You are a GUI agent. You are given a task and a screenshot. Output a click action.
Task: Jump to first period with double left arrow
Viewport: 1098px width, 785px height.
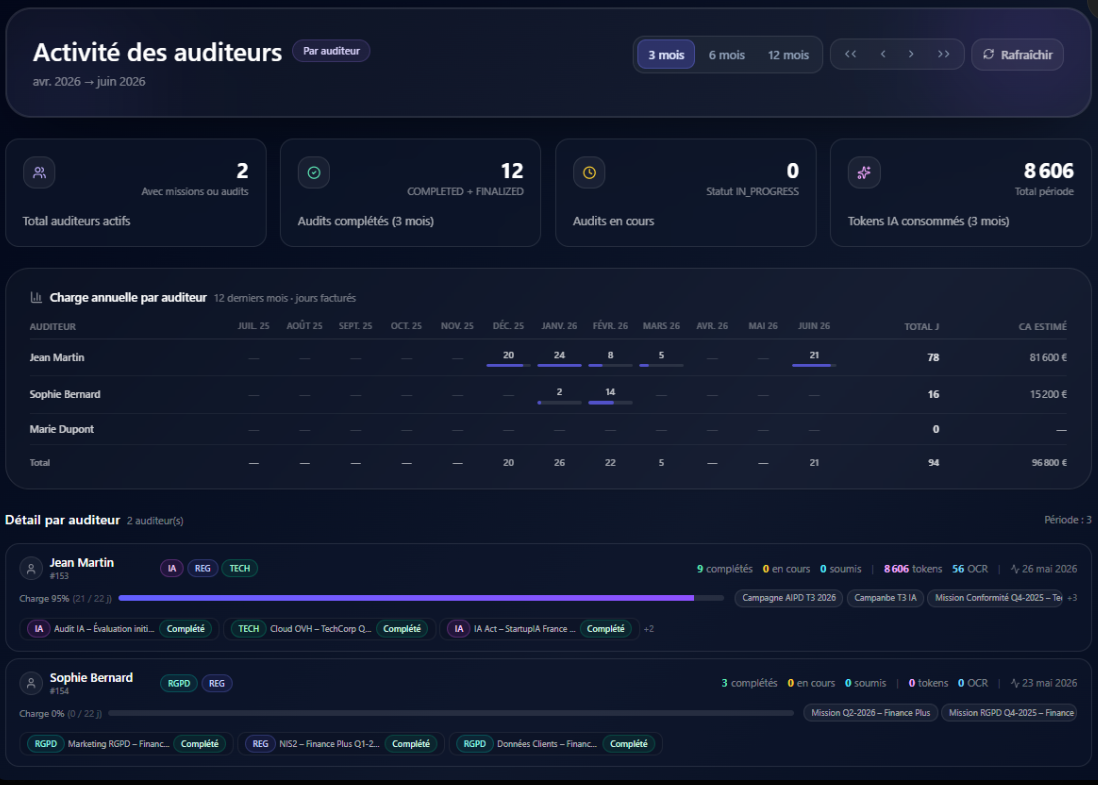coord(850,54)
